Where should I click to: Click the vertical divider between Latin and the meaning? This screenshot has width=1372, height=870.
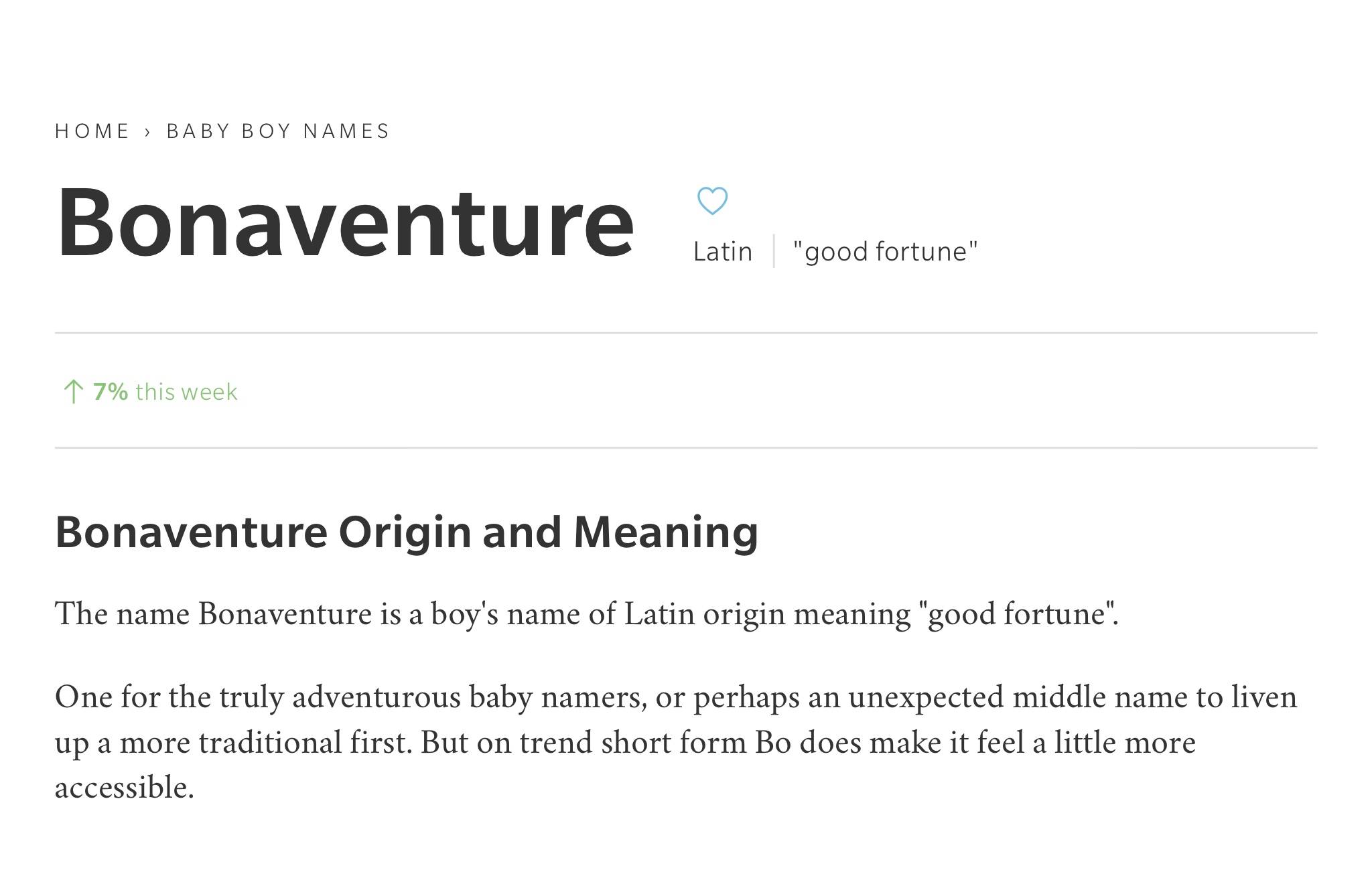click(774, 251)
